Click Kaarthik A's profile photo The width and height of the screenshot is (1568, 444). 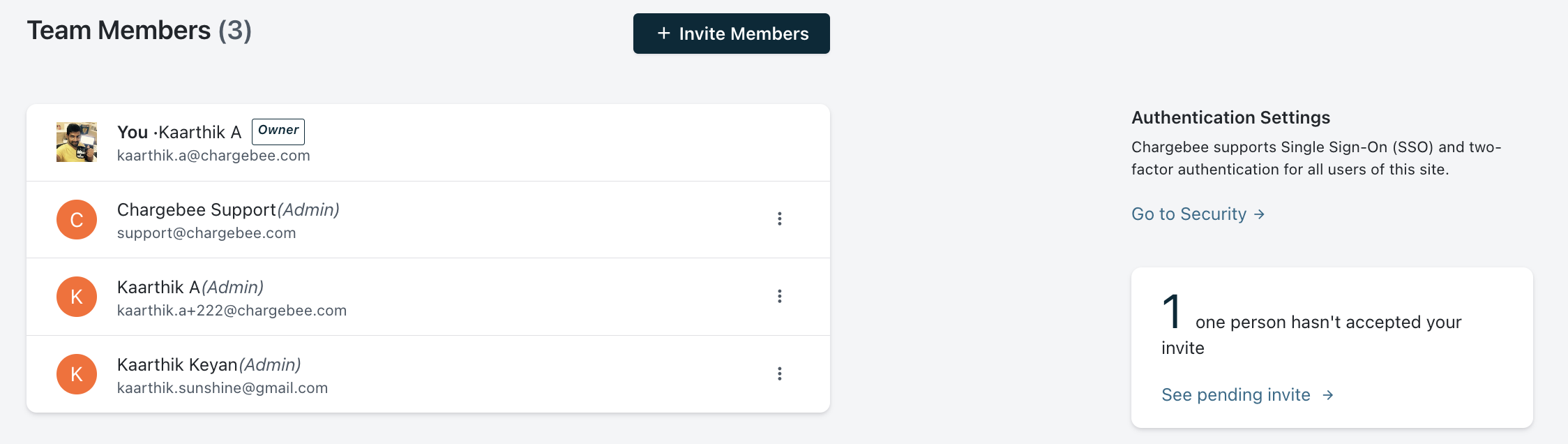coord(77,142)
